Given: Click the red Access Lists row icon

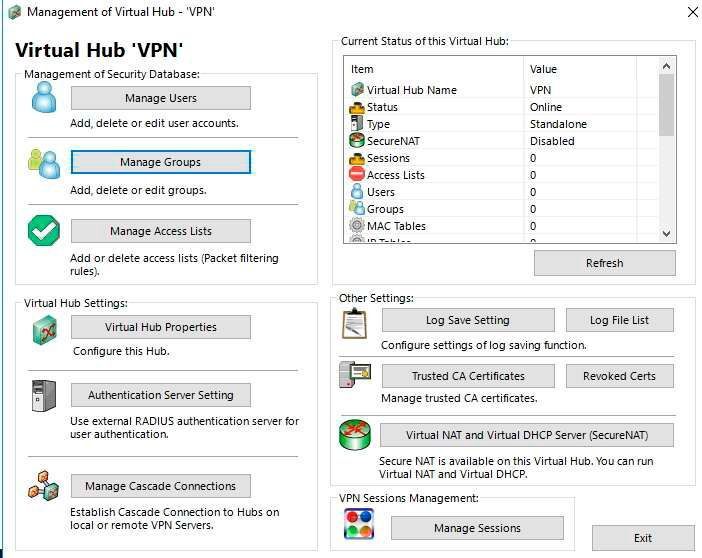Looking at the screenshot, I should 357,174.
